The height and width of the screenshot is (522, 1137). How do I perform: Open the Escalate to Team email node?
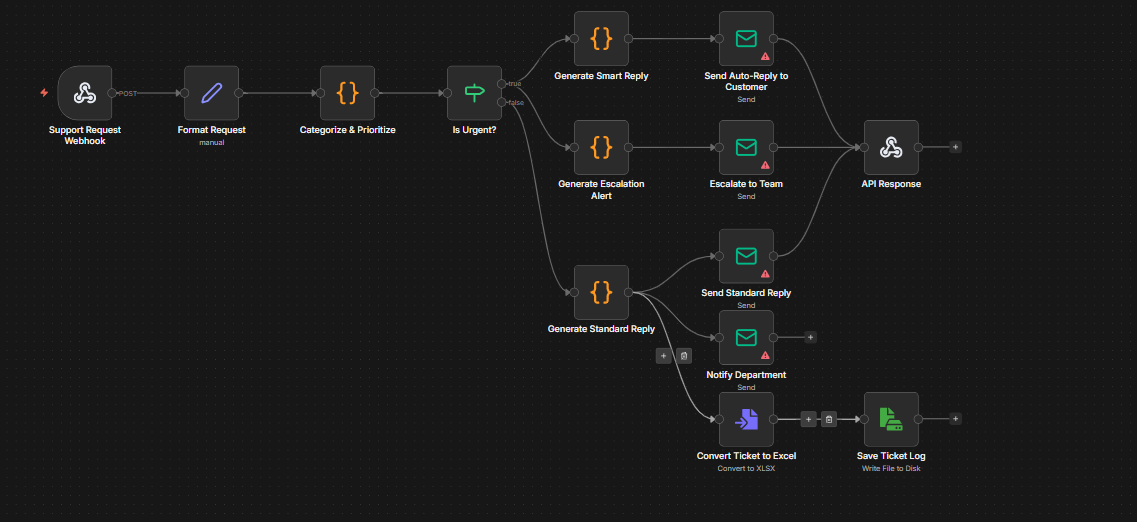[746, 147]
